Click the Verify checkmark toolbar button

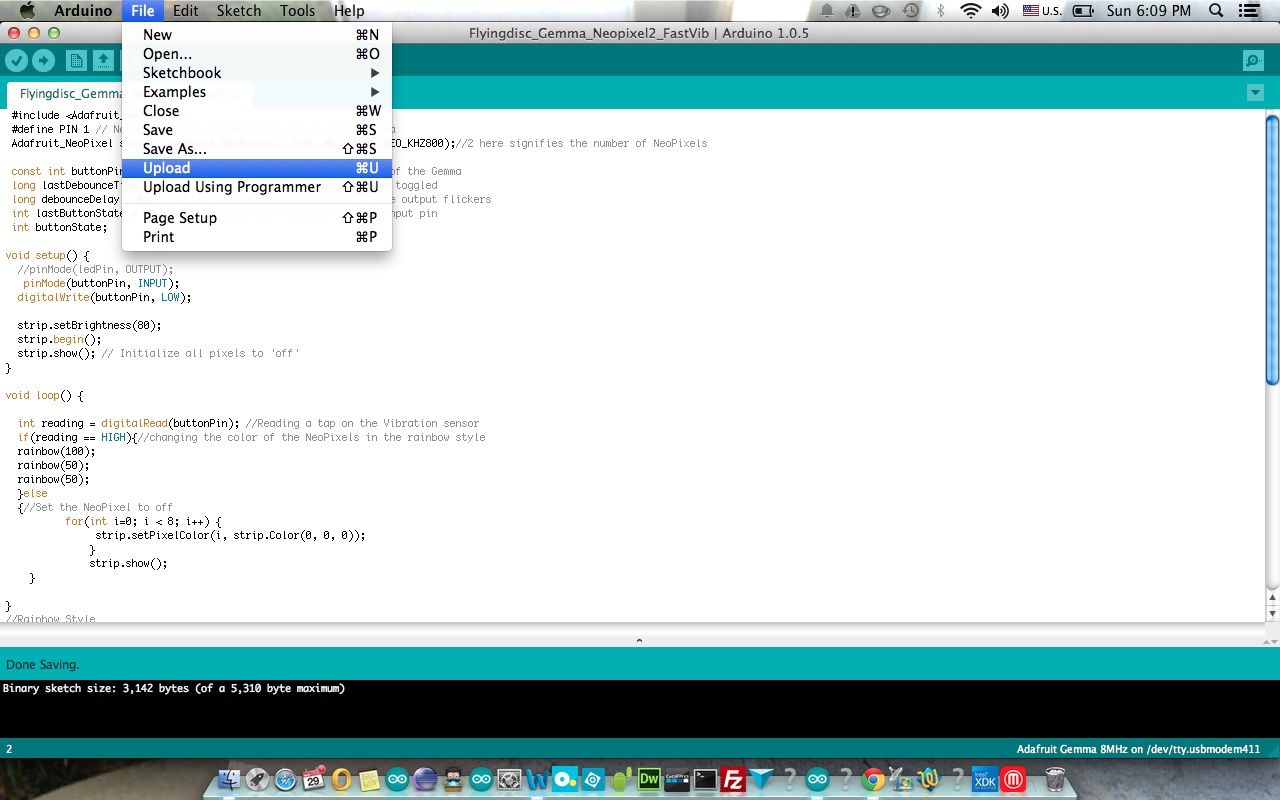point(16,61)
